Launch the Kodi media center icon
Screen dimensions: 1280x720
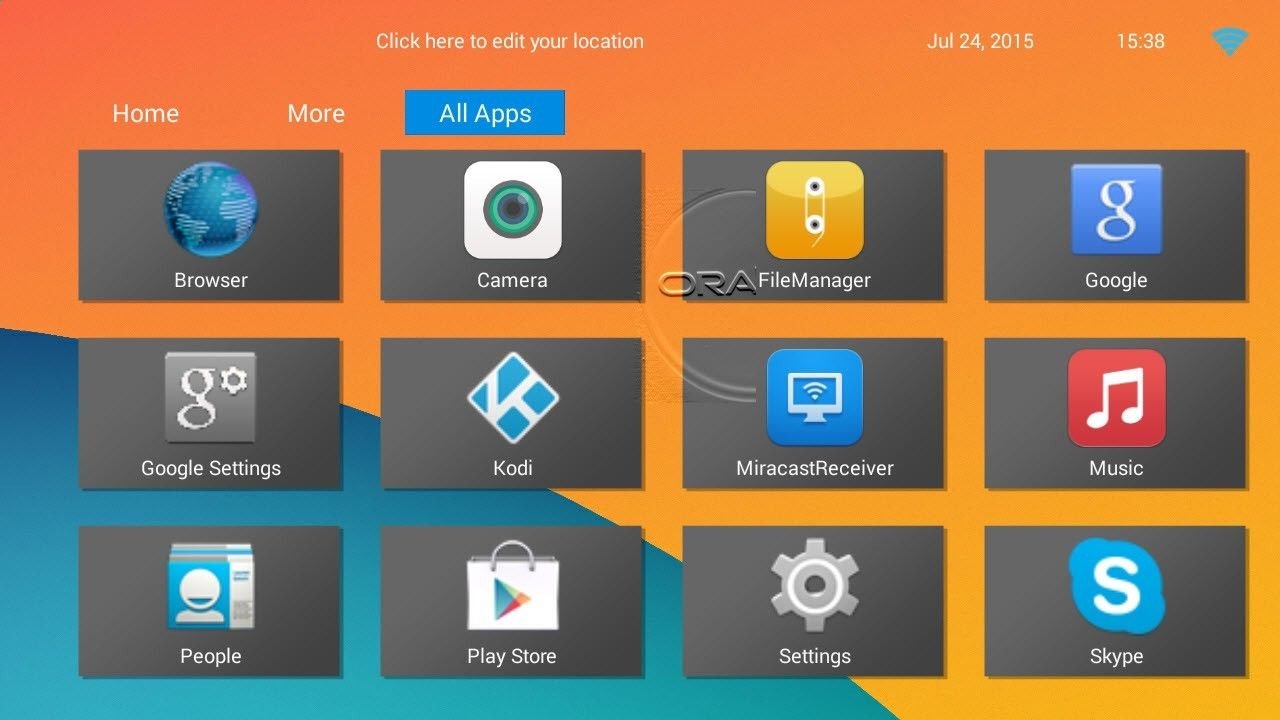coord(513,398)
